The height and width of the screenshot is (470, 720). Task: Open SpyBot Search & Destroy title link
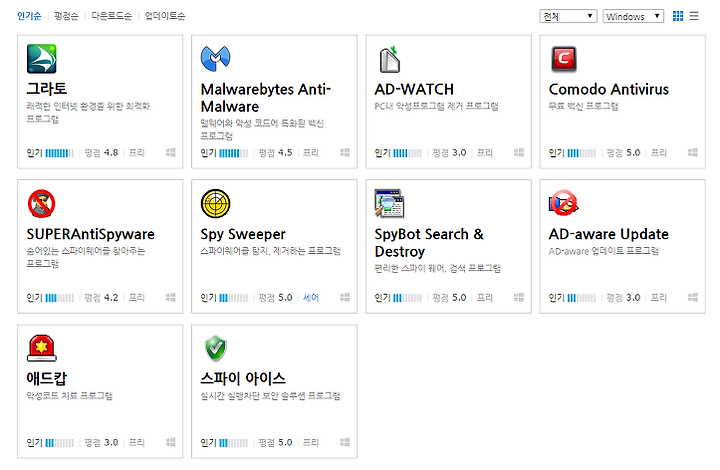click(429, 243)
